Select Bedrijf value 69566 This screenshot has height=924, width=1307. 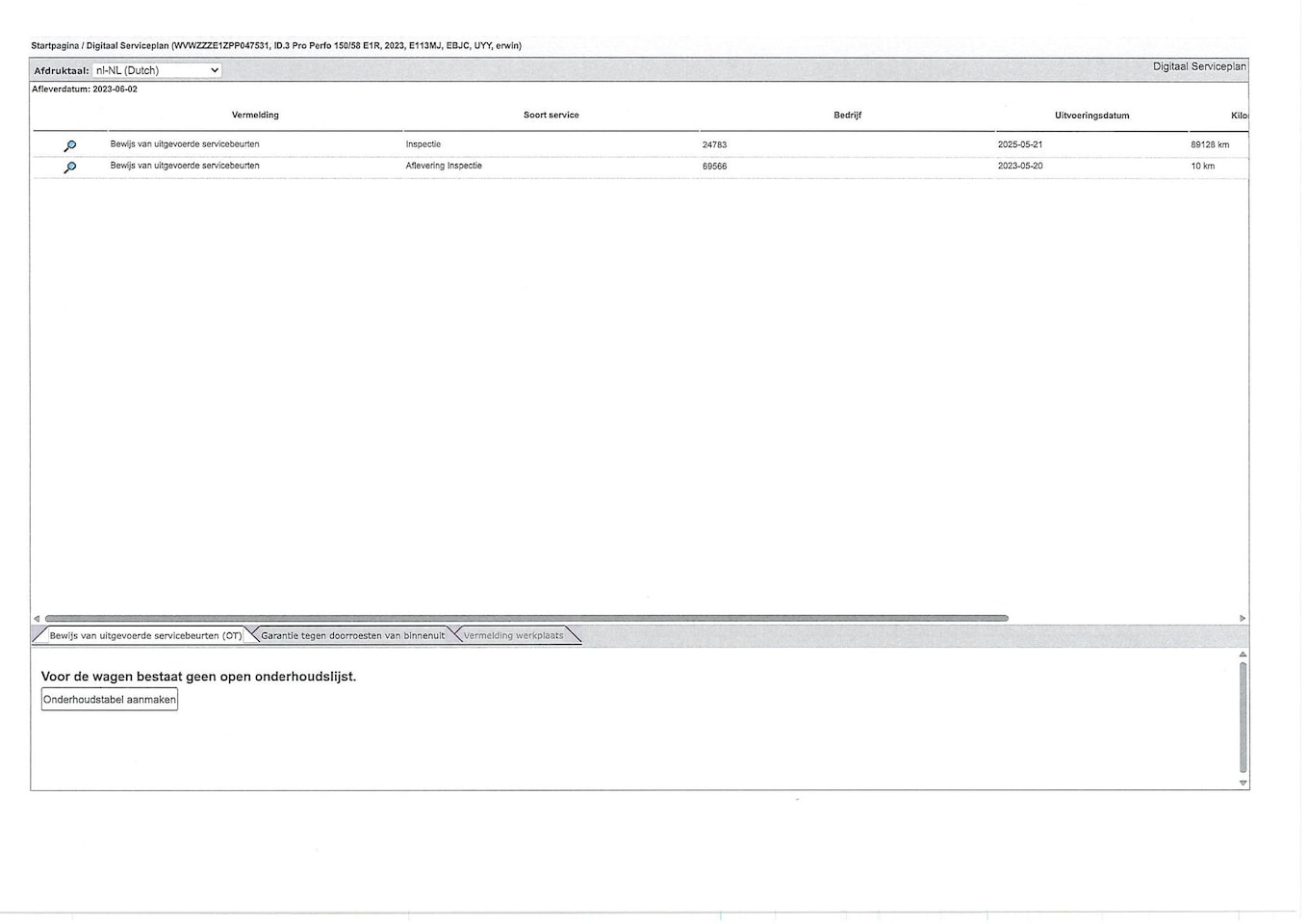[x=714, y=167]
